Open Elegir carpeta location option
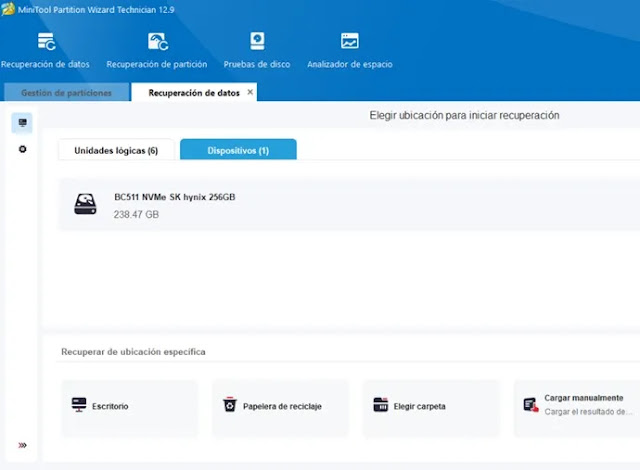The image size is (640, 470). coord(431,409)
